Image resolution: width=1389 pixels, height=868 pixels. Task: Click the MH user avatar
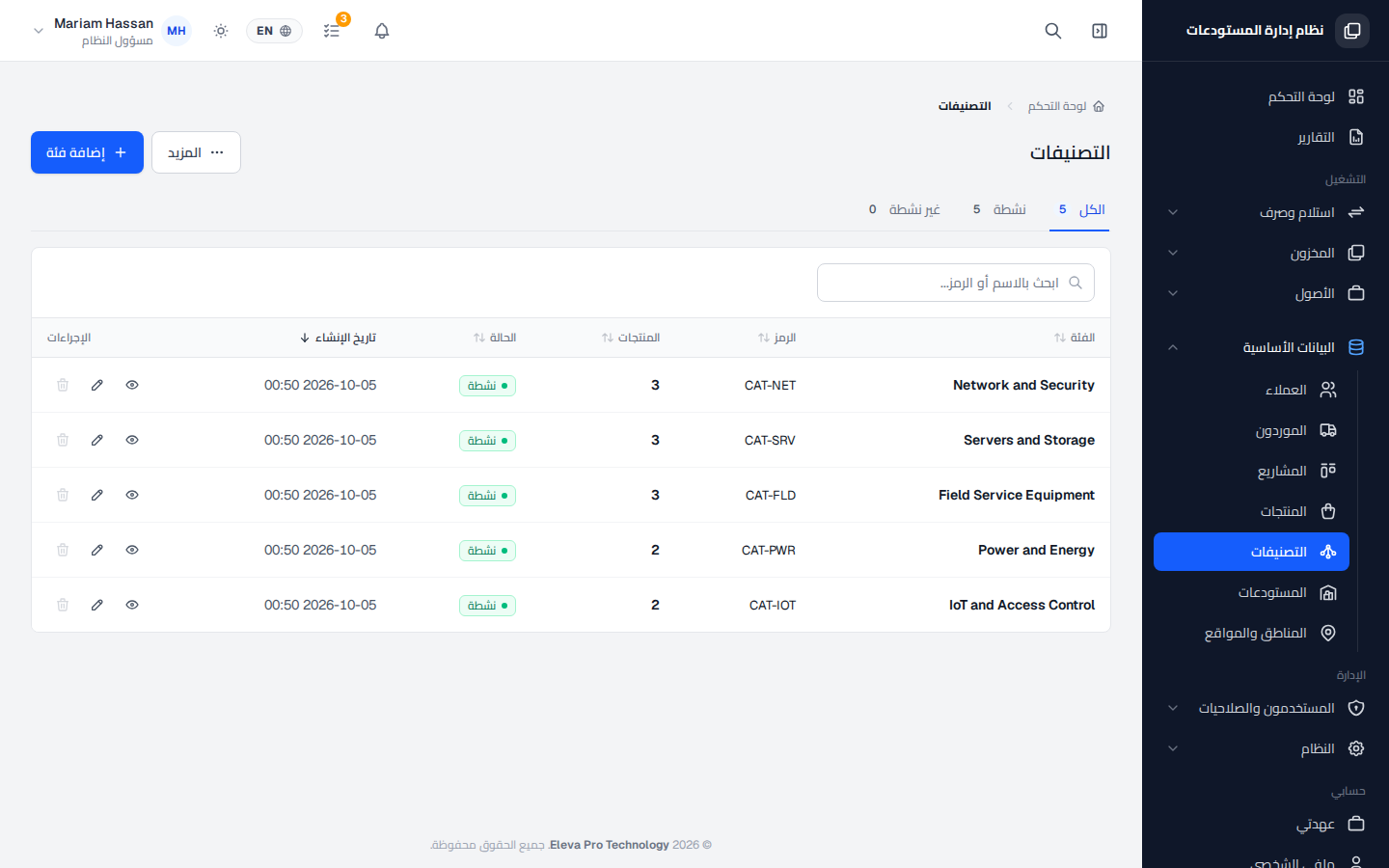(177, 31)
